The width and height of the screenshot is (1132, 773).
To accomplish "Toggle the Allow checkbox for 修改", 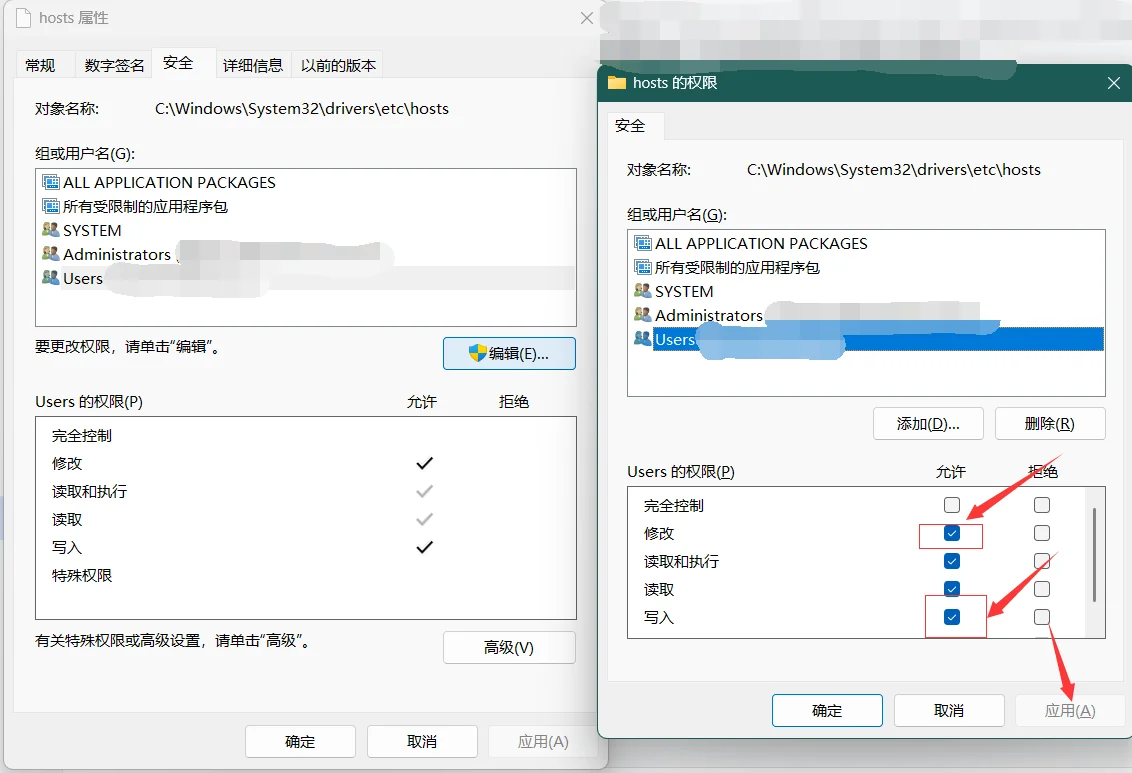I will tap(952, 534).
